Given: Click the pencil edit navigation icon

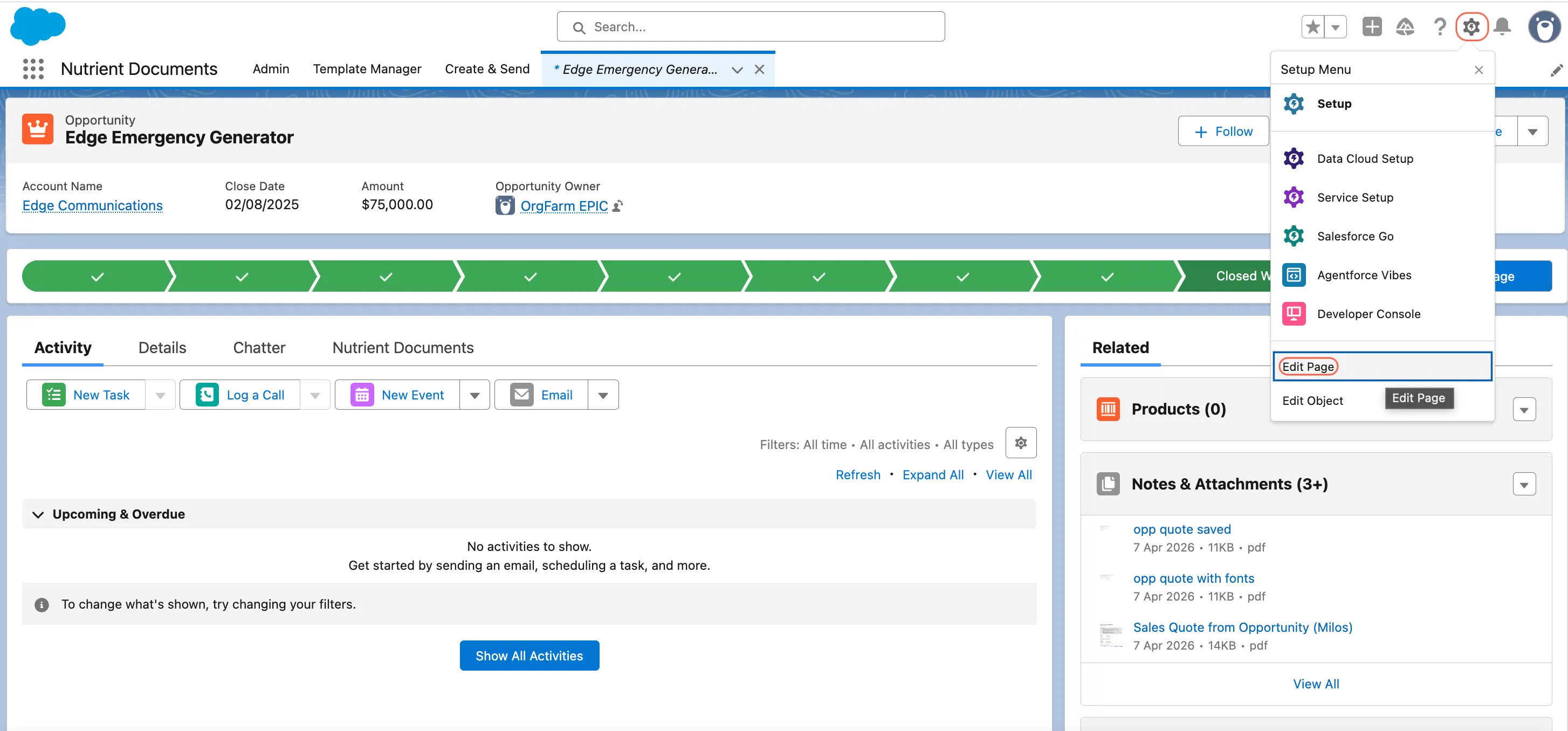Looking at the screenshot, I should pyautogui.click(x=1556, y=70).
